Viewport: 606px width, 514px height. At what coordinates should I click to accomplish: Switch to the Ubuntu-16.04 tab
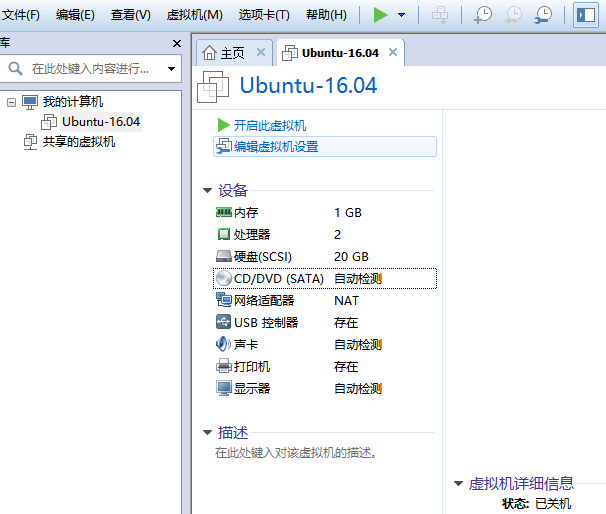pos(340,53)
